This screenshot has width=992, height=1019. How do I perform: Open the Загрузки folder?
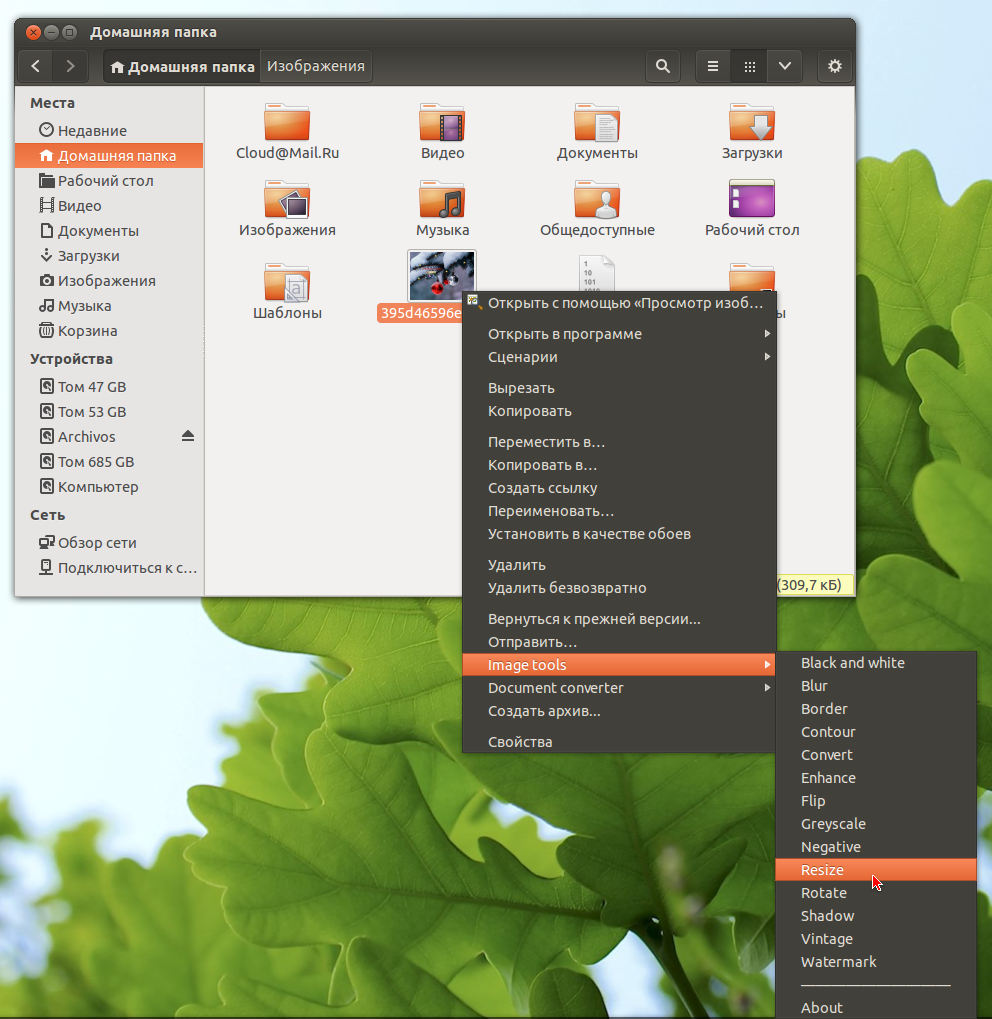[752, 130]
